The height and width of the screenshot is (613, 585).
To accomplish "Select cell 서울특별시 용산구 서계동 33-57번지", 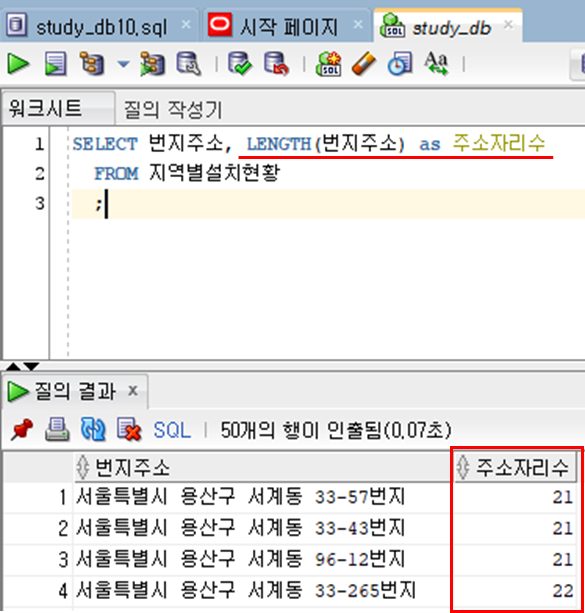I will point(261,497).
